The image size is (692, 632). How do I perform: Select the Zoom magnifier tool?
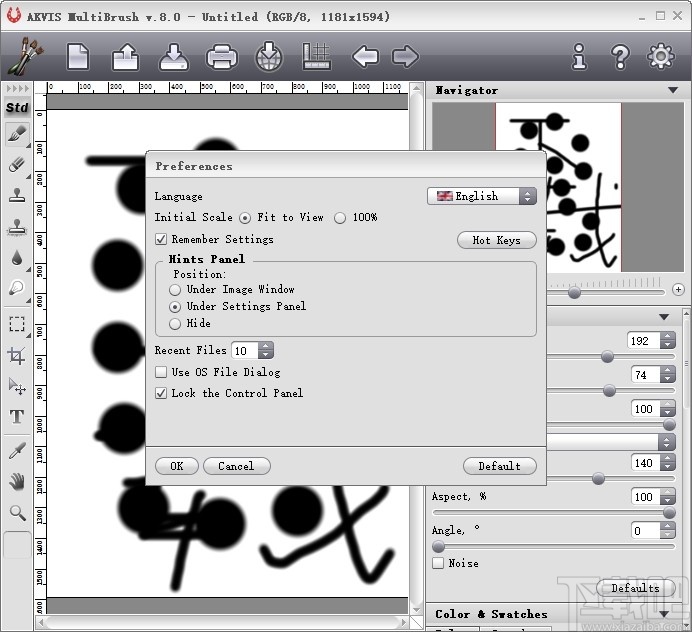(17, 513)
